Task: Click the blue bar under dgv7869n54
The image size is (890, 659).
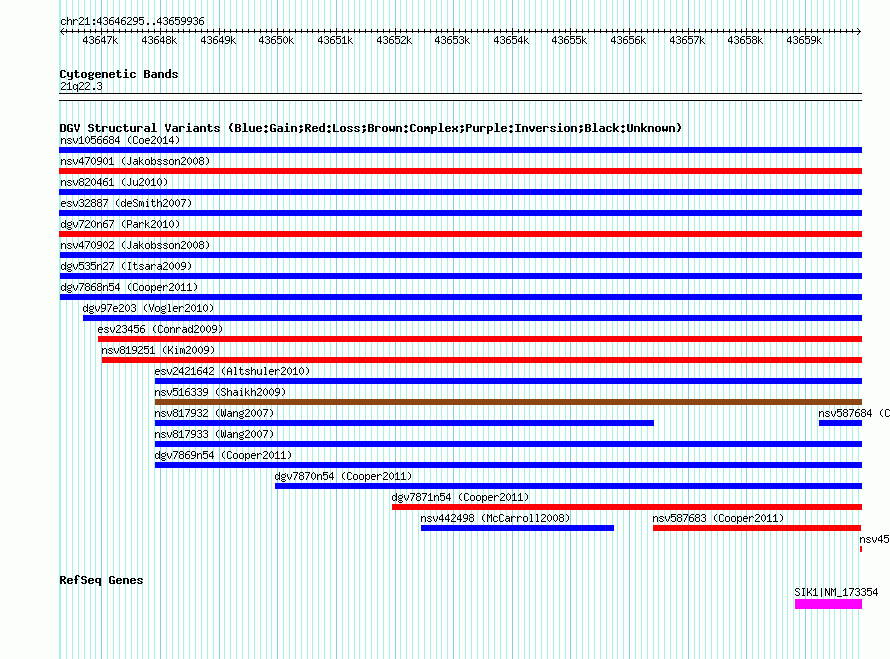Action: click(x=508, y=465)
